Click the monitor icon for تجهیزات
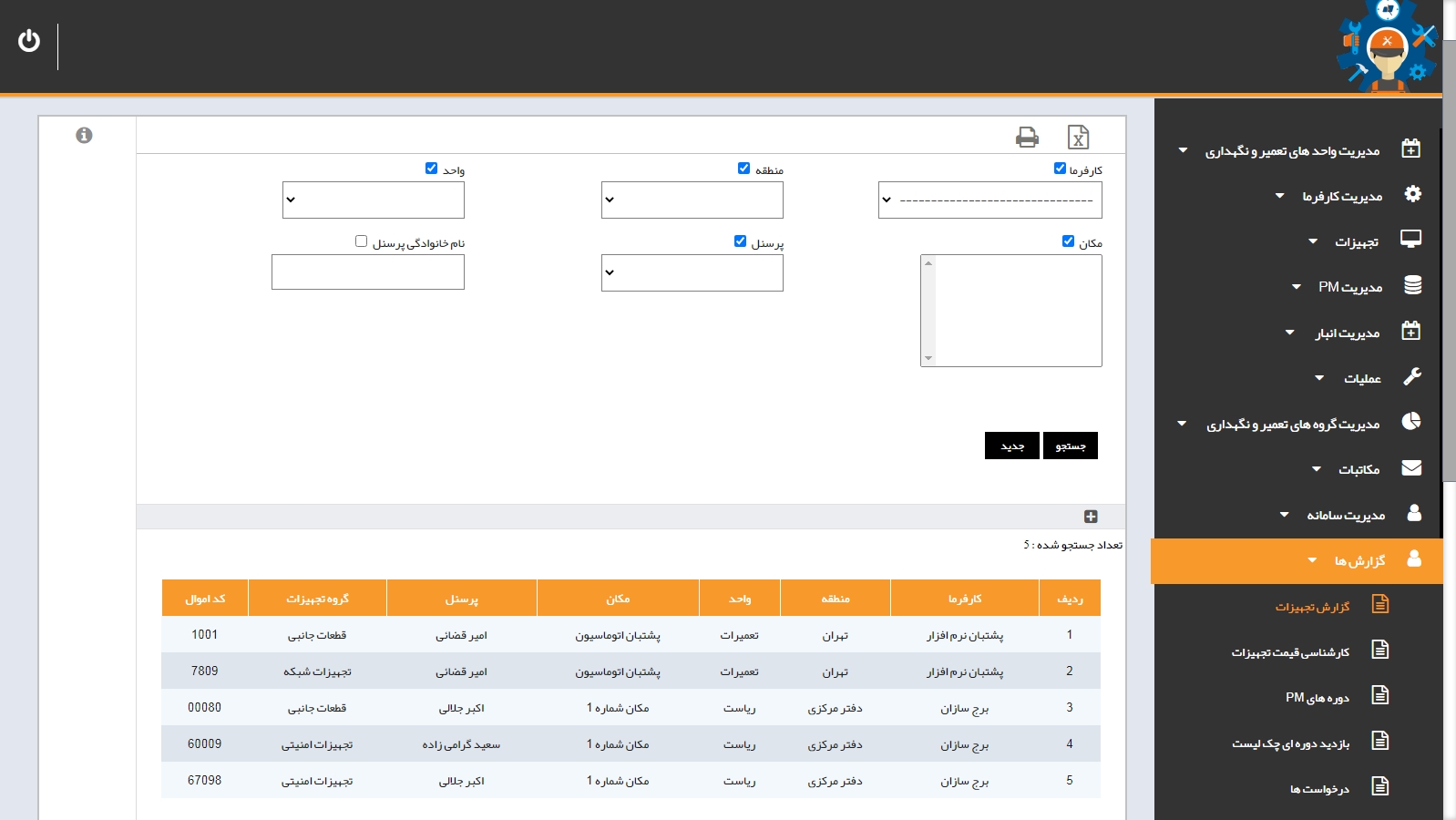The width and height of the screenshot is (1456, 820). [x=1411, y=240]
